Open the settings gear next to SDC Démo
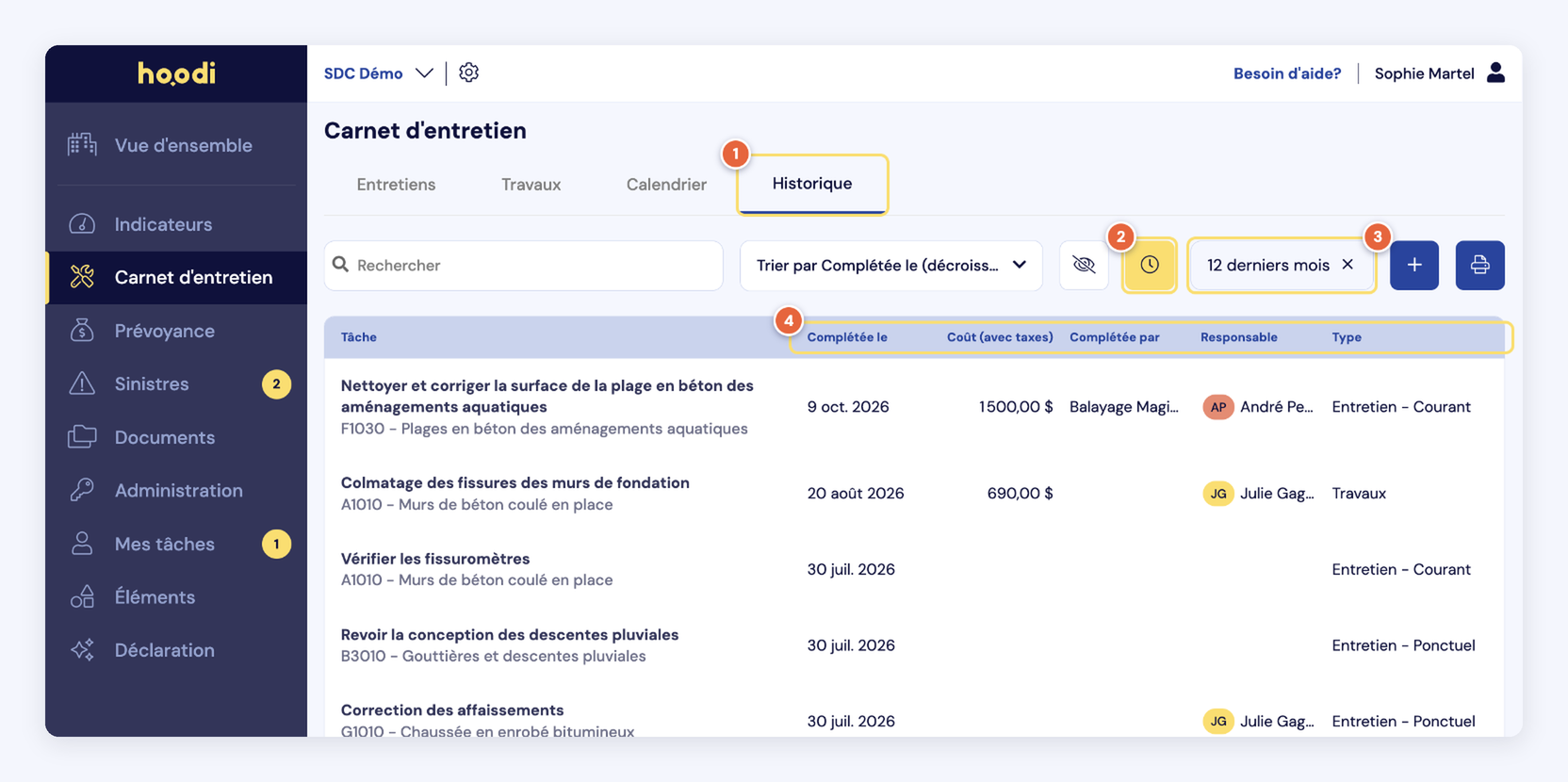1568x782 pixels. click(468, 73)
